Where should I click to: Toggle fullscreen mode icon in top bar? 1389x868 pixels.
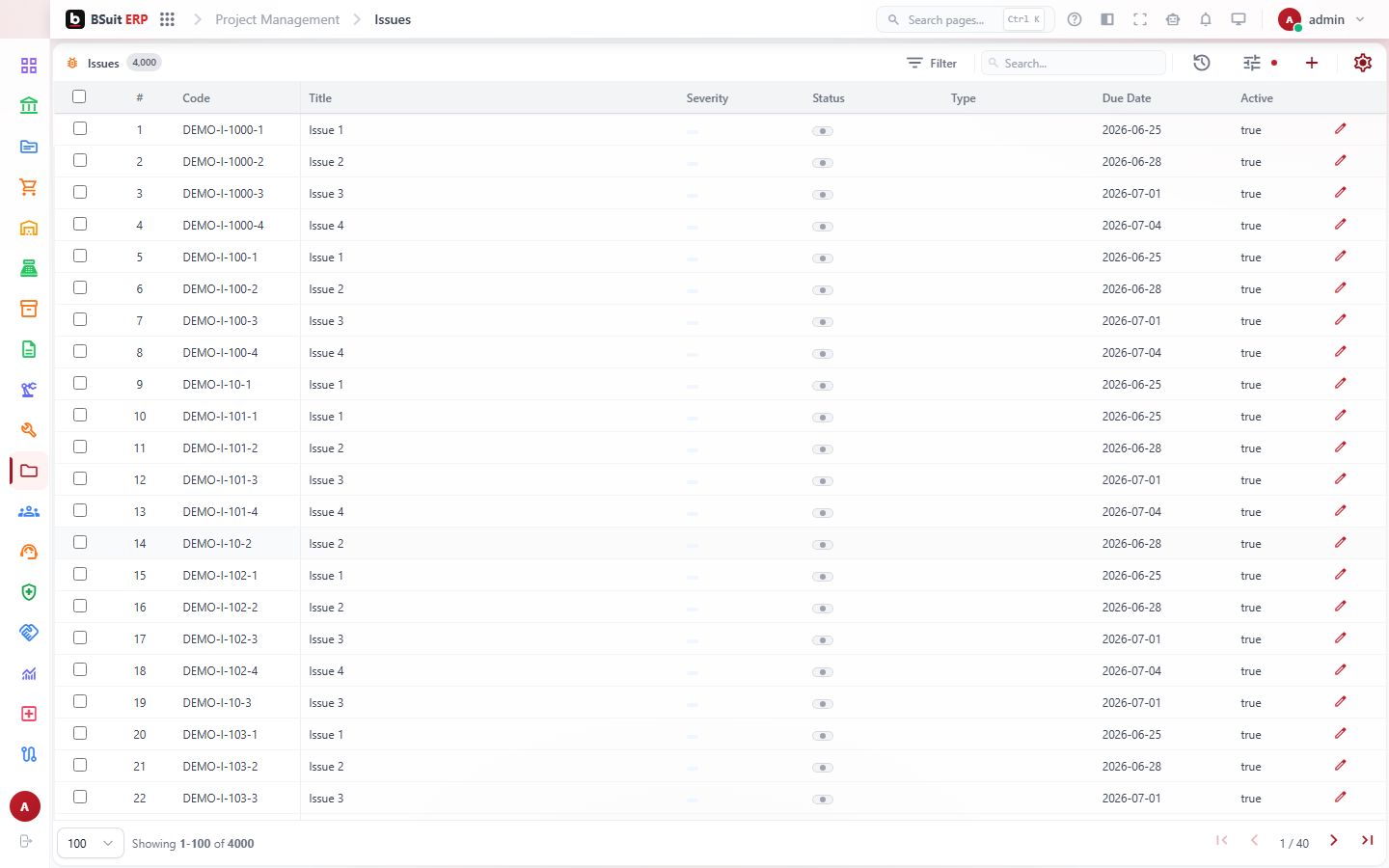click(x=1140, y=19)
